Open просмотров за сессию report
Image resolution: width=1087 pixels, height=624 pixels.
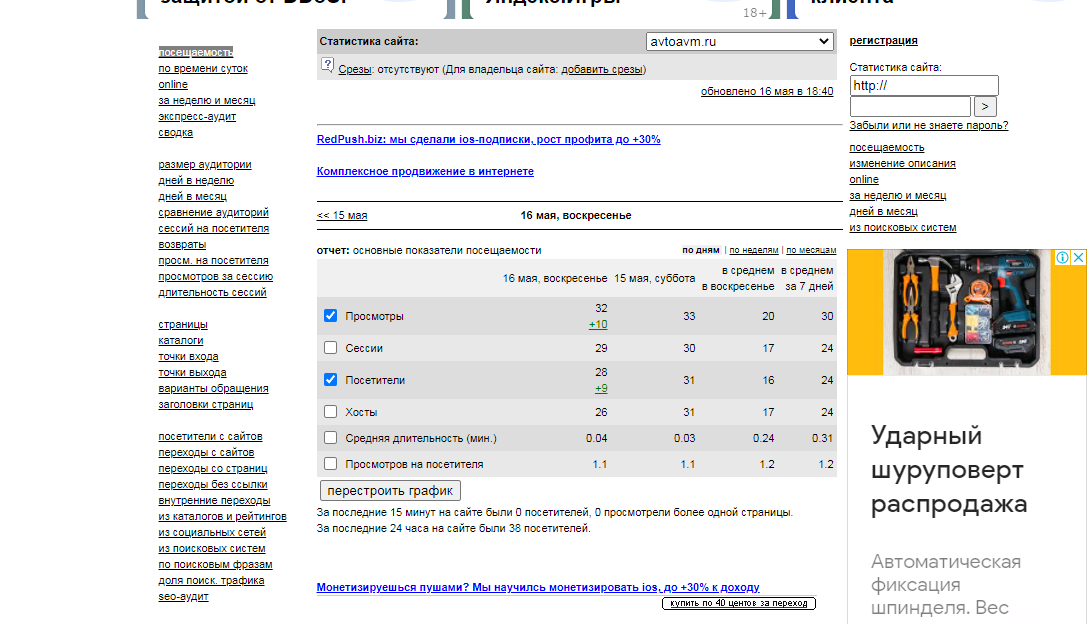[216, 276]
